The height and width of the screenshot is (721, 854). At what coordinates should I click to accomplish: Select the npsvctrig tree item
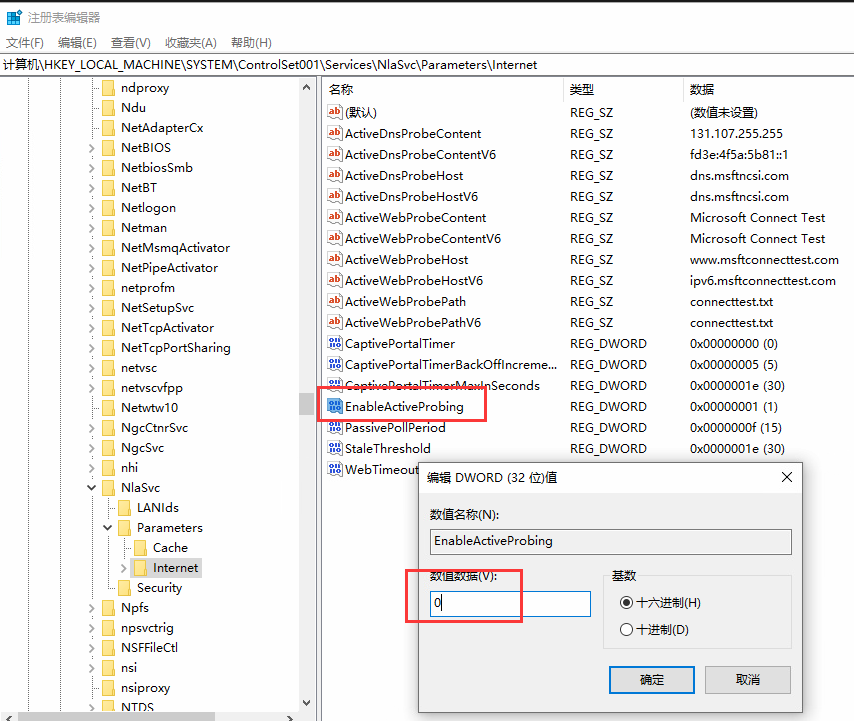click(x=147, y=628)
